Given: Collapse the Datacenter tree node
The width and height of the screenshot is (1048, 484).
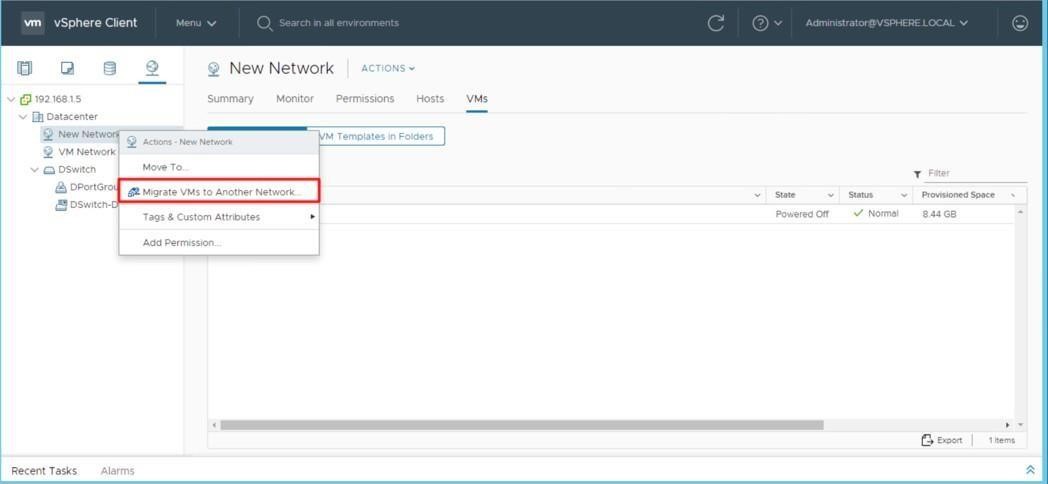Looking at the screenshot, I should [23, 117].
